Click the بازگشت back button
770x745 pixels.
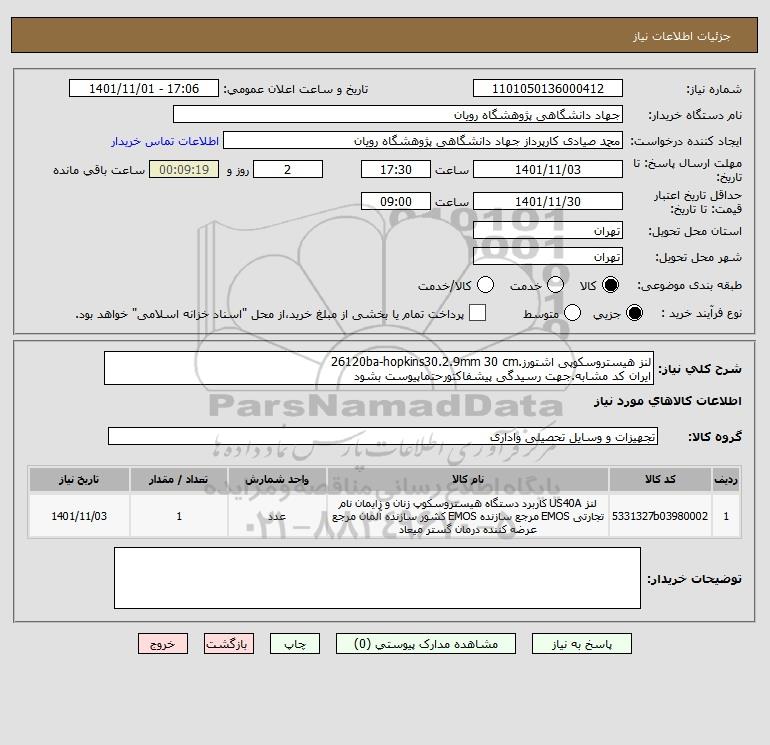click(229, 644)
